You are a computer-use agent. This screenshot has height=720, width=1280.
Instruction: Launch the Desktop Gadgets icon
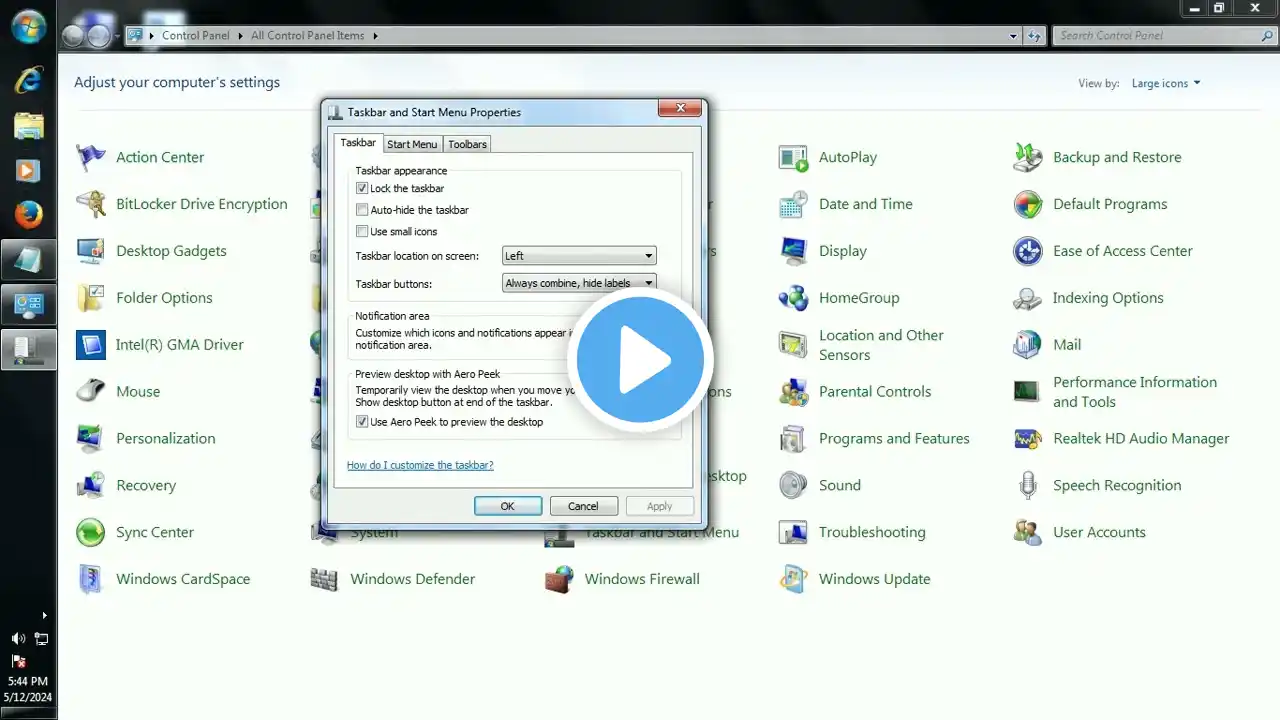click(91, 251)
